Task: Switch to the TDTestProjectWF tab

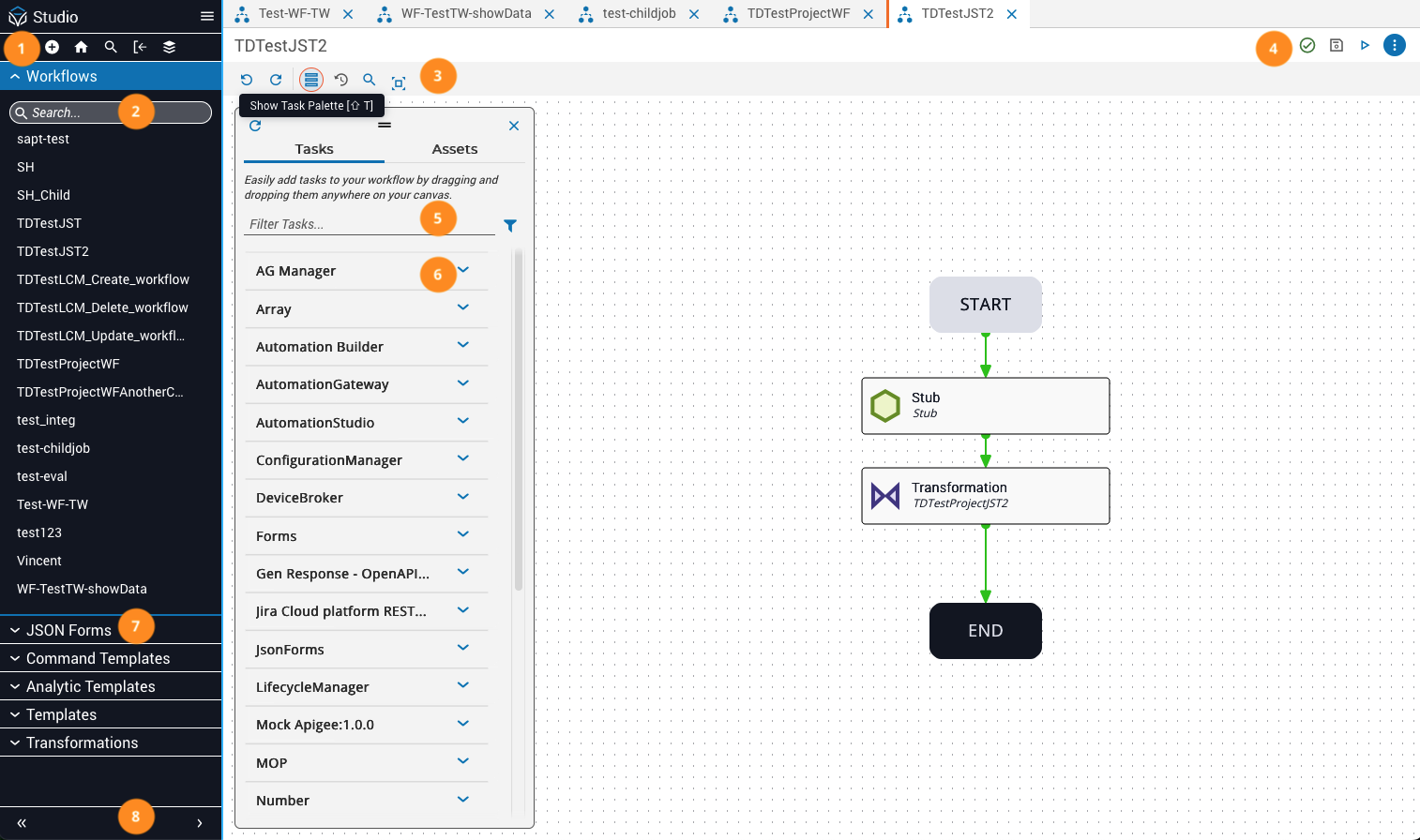Action: point(798,14)
